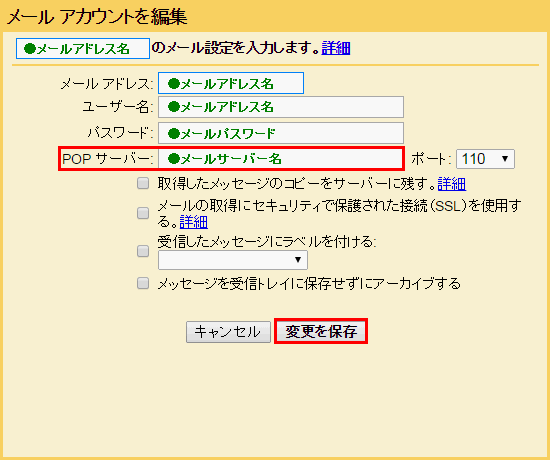
Task: Tick the archive without inbox checkbox
Action: point(143,283)
